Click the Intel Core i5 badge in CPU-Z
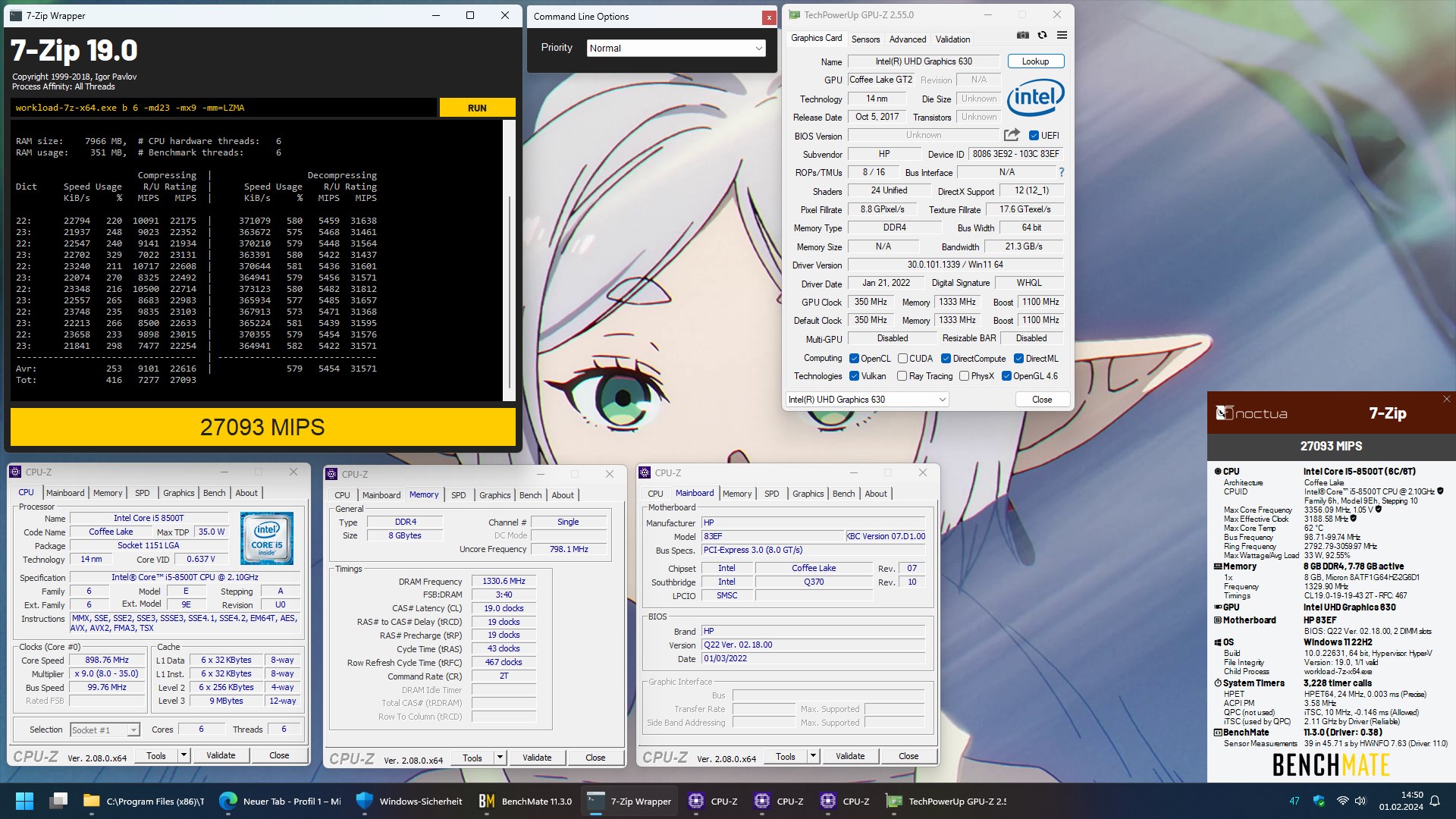1456x819 pixels. coord(267,538)
